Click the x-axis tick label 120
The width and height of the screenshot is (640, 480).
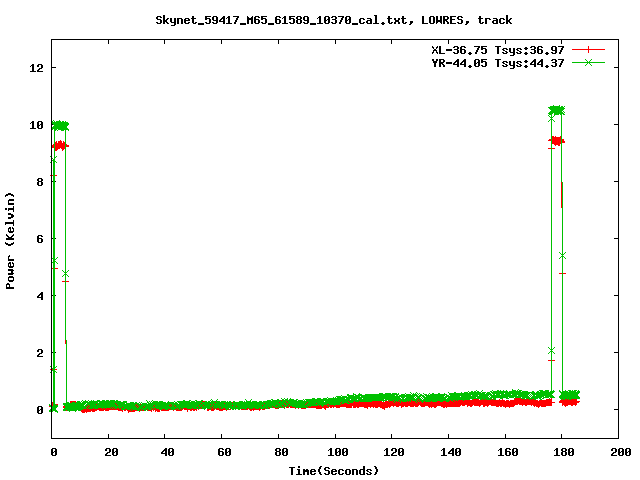click(394, 452)
